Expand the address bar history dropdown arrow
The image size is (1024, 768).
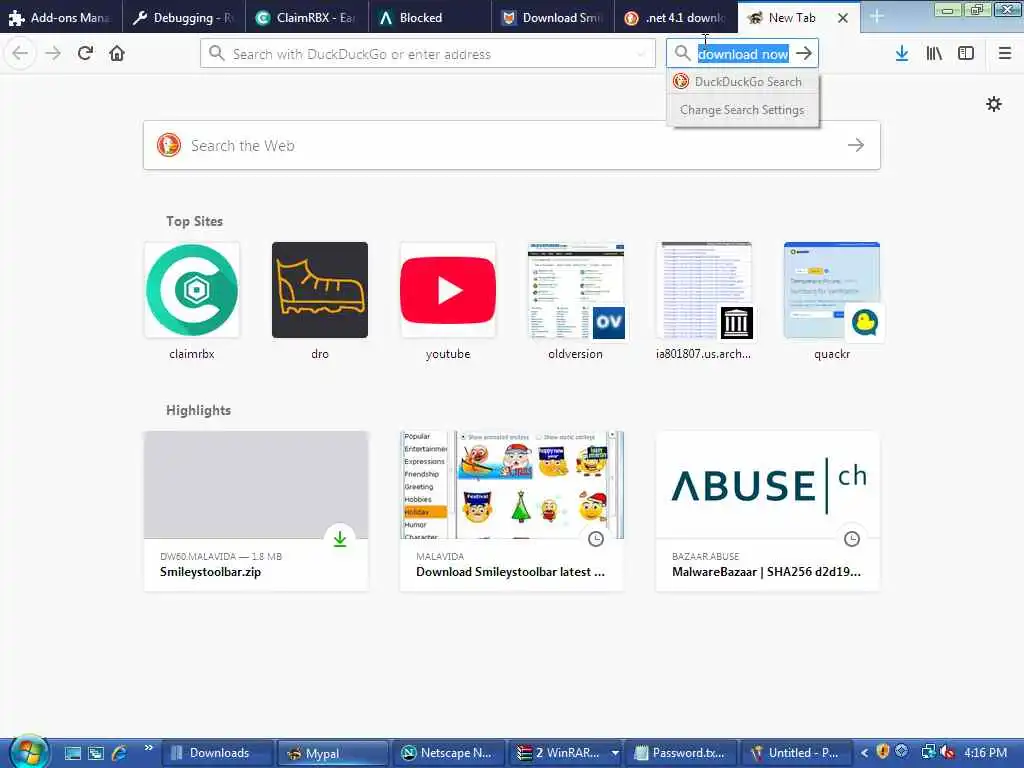(x=641, y=54)
